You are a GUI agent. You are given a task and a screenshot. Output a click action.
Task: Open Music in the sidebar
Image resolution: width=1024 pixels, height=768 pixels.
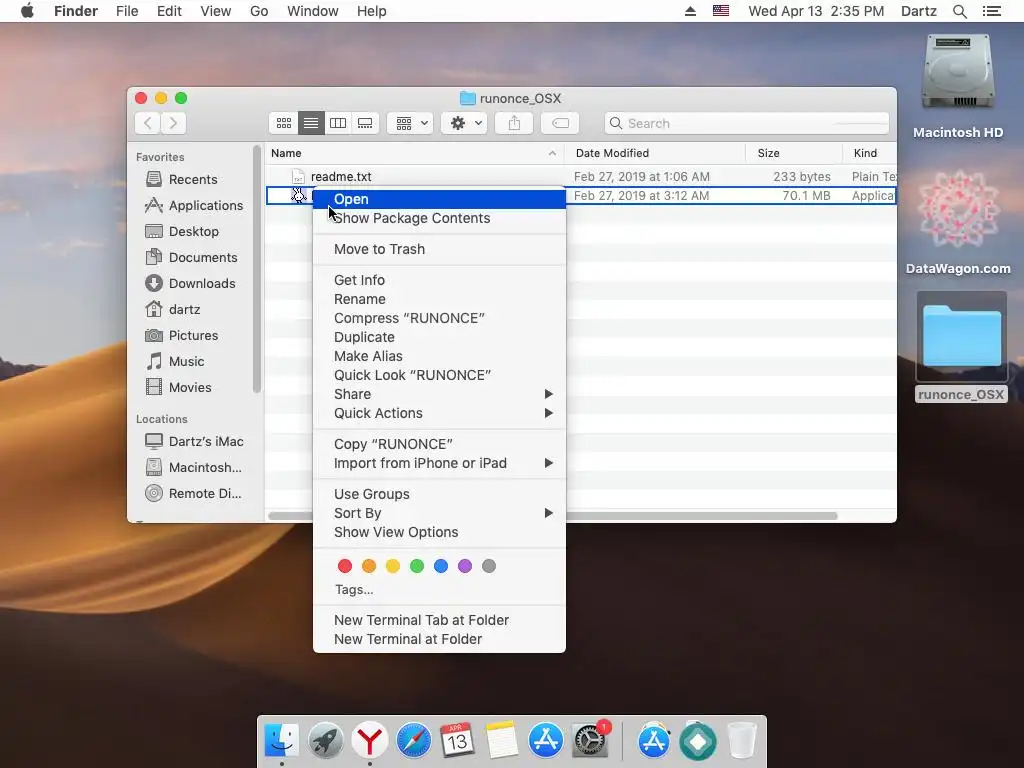tap(174, 361)
